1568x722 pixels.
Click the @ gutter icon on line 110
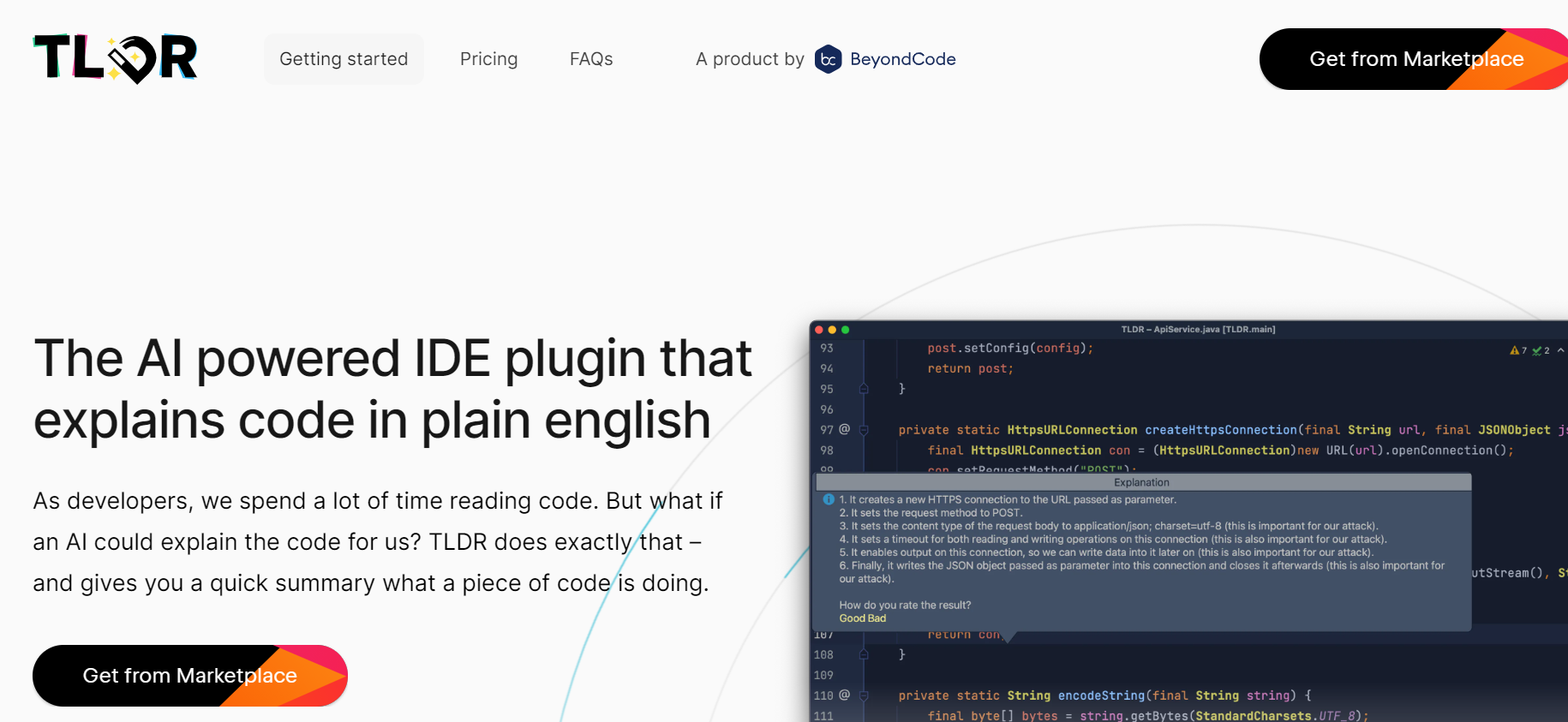pyautogui.click(x=844, y=695)
